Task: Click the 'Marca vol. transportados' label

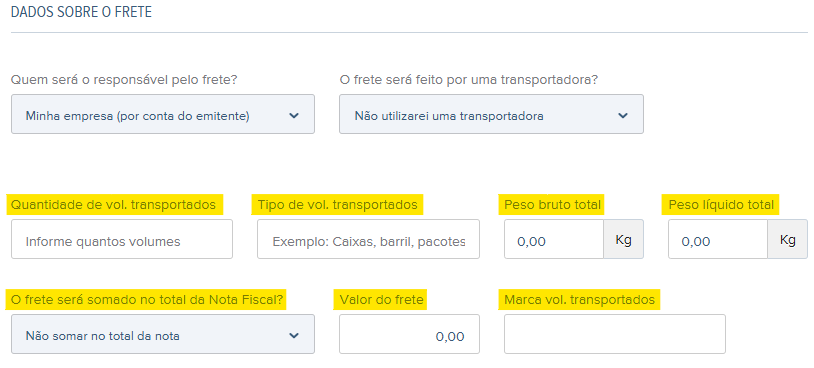Action: 579,299
